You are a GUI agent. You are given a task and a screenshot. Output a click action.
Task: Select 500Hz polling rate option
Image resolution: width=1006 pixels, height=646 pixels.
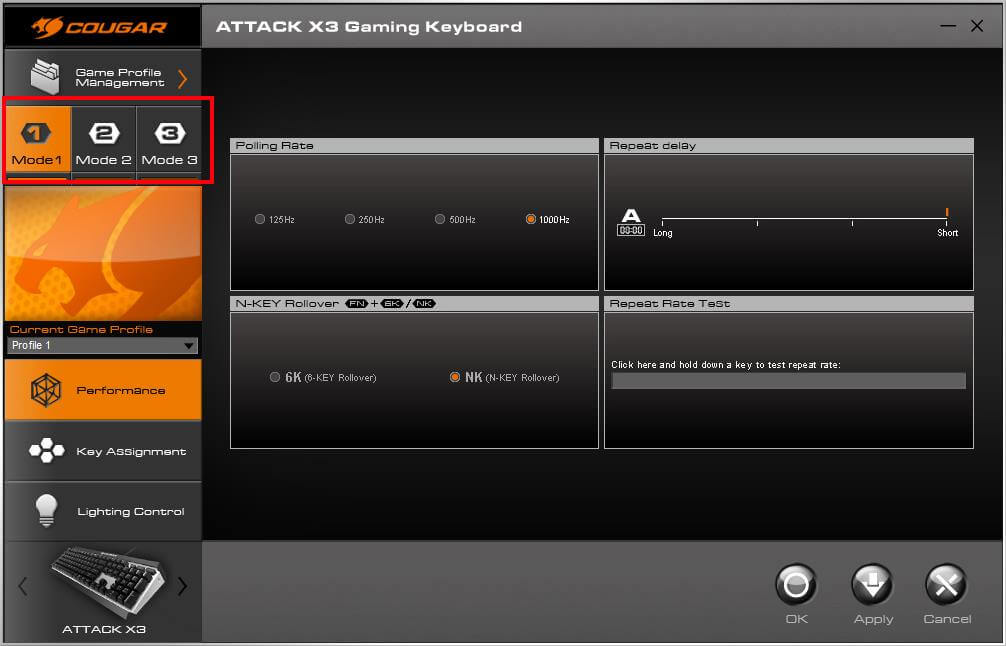click(440, 219)
